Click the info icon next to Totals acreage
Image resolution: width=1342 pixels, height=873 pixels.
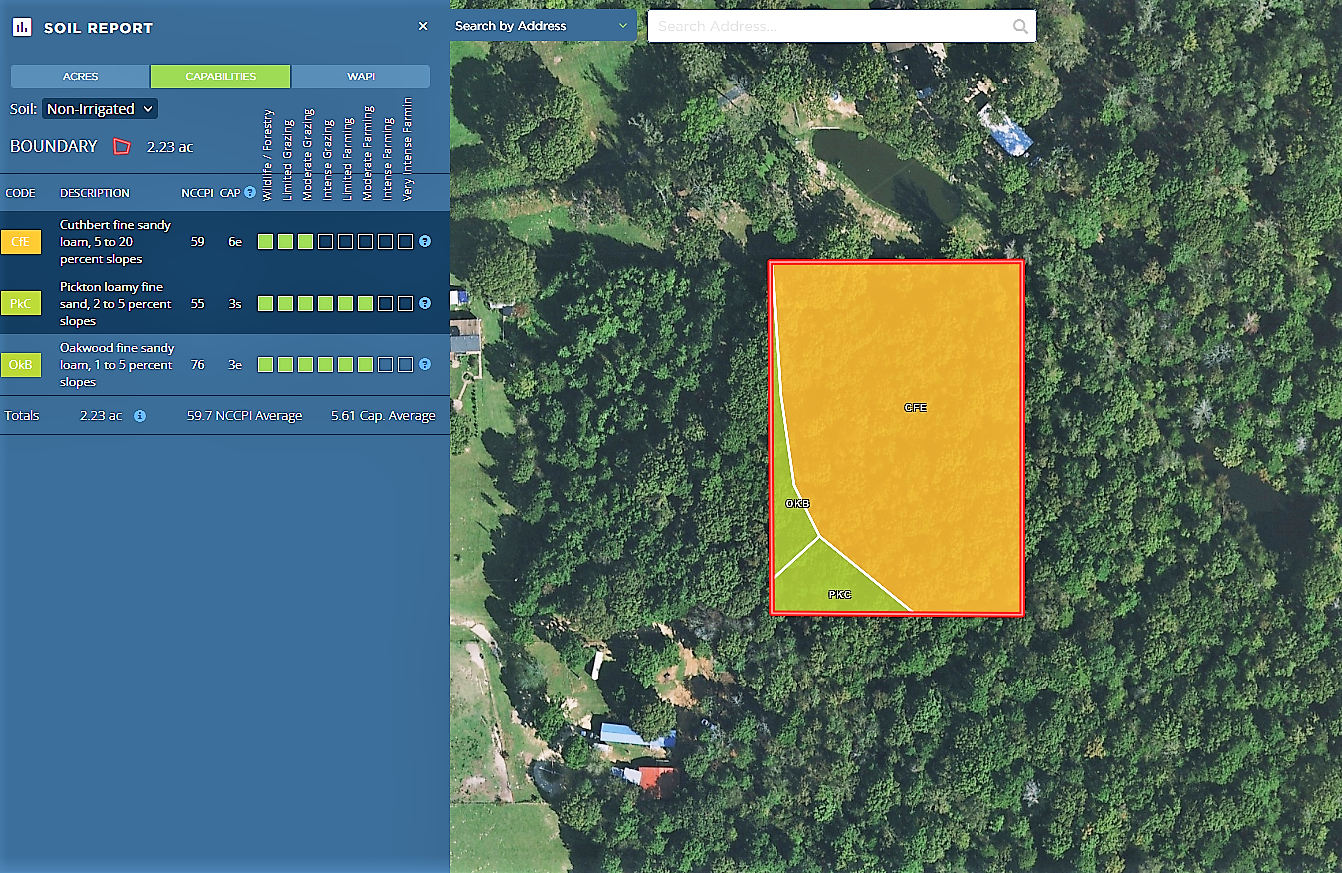point(140,416)
